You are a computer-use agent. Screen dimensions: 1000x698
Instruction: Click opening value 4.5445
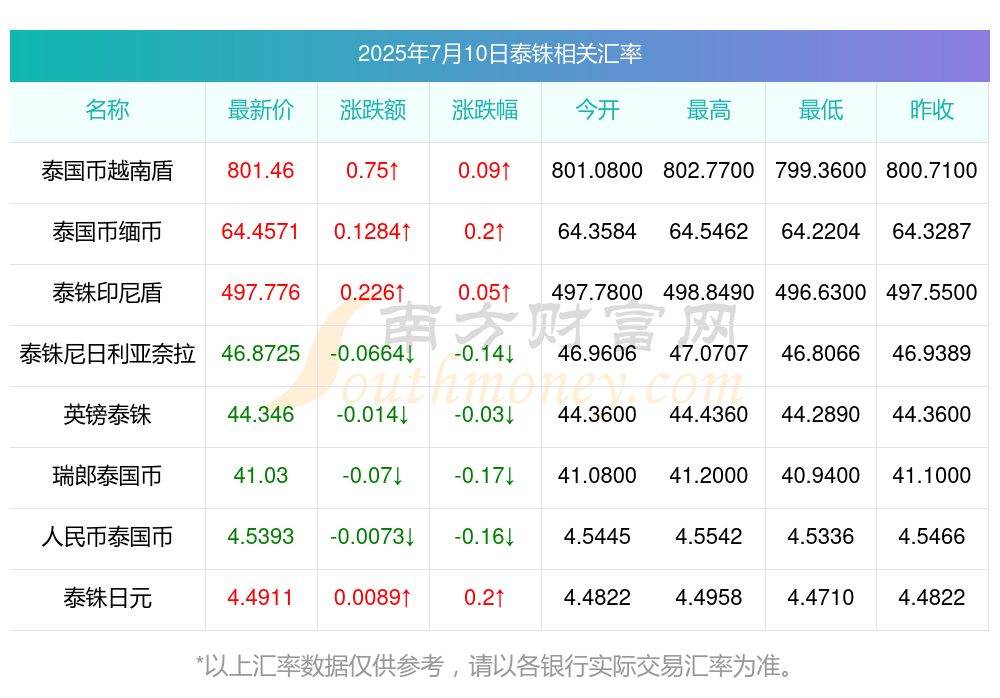(x=597, y=537)
